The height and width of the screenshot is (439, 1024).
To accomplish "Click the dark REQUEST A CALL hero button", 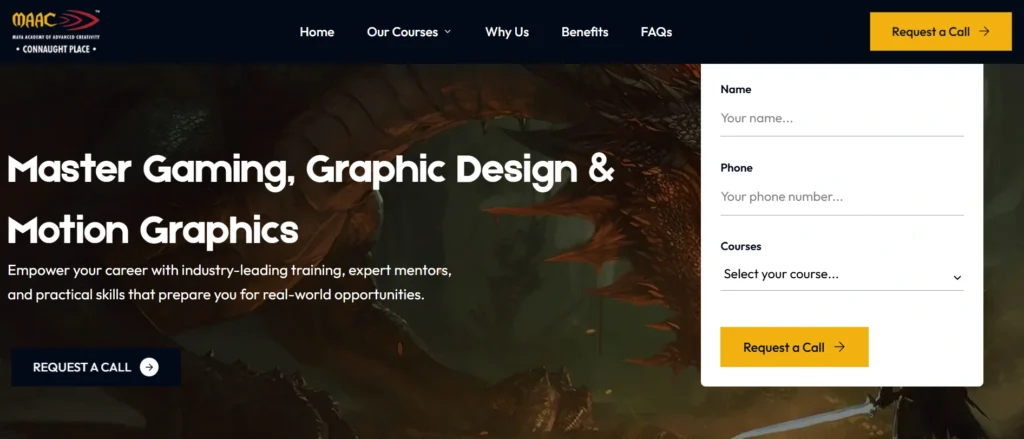I will click(96, 367).
